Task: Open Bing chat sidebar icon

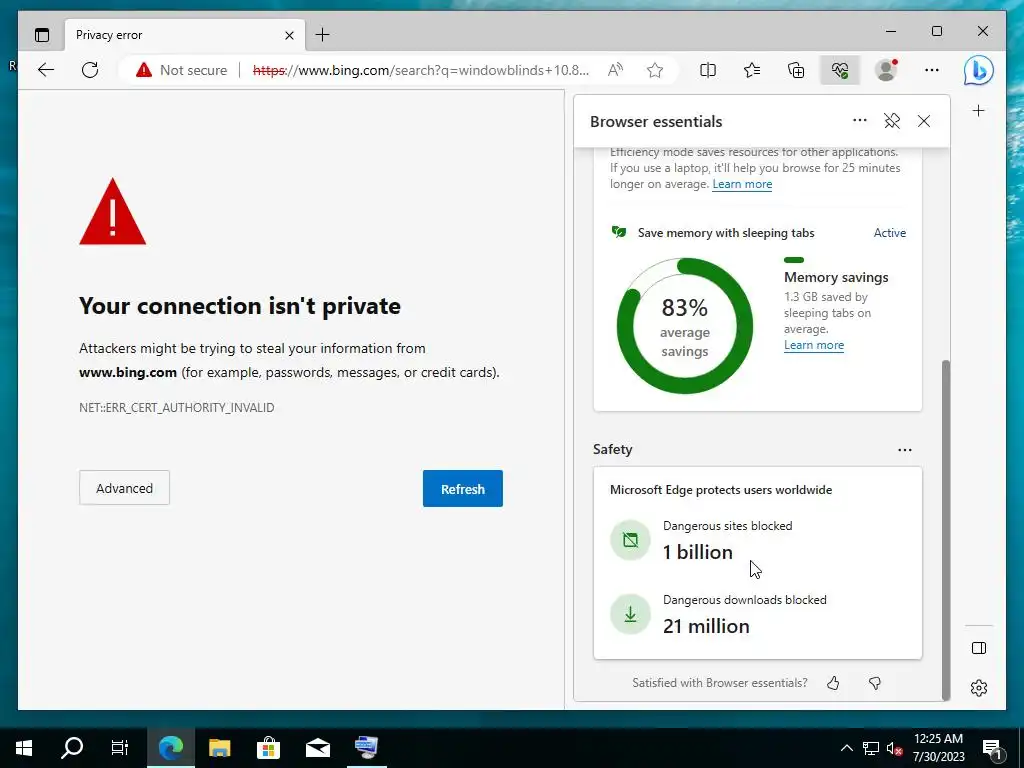Action: [978, 71]
